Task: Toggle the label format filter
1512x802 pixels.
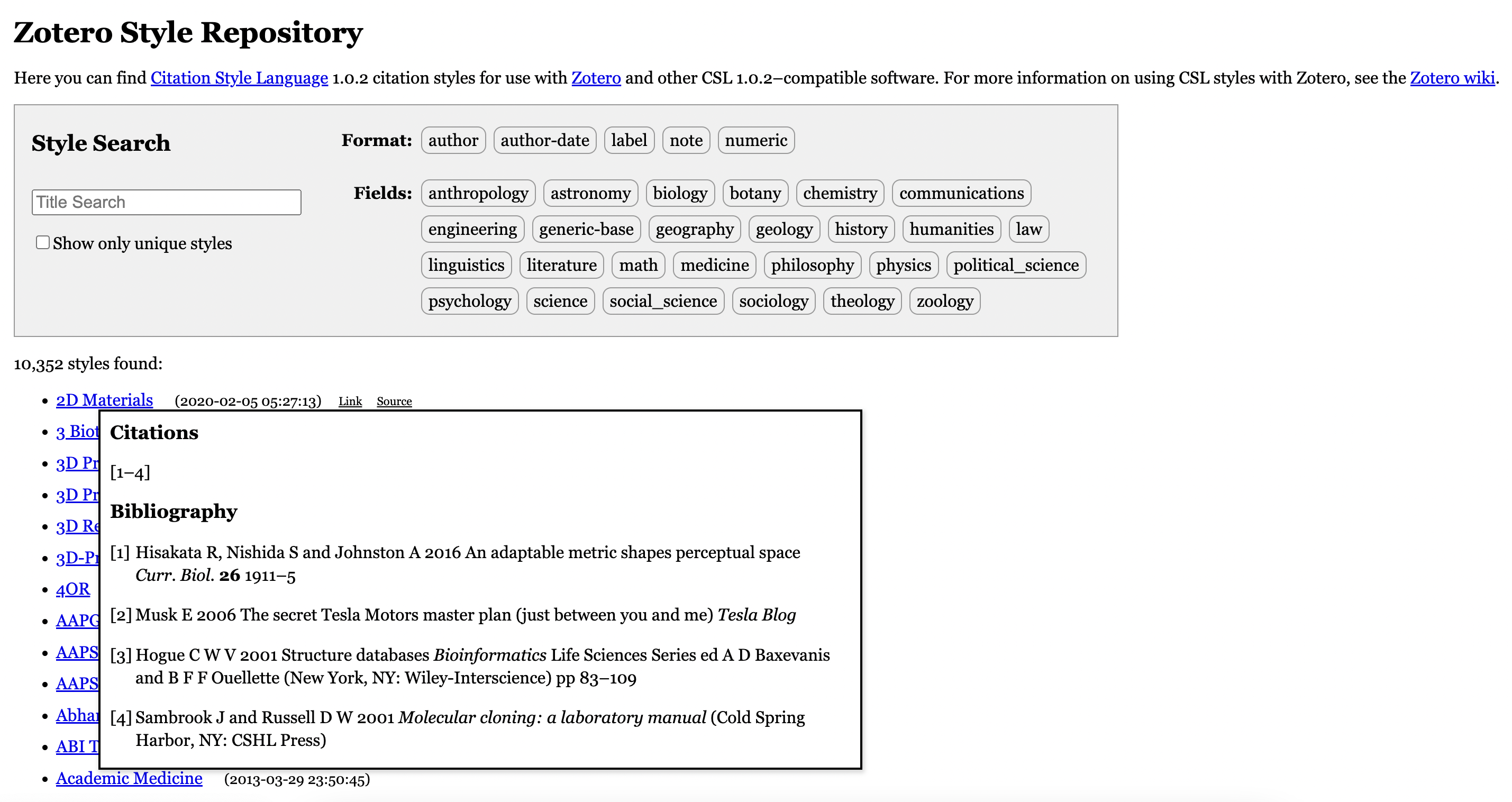Action: pyautogui.click(x=629, y=140)
